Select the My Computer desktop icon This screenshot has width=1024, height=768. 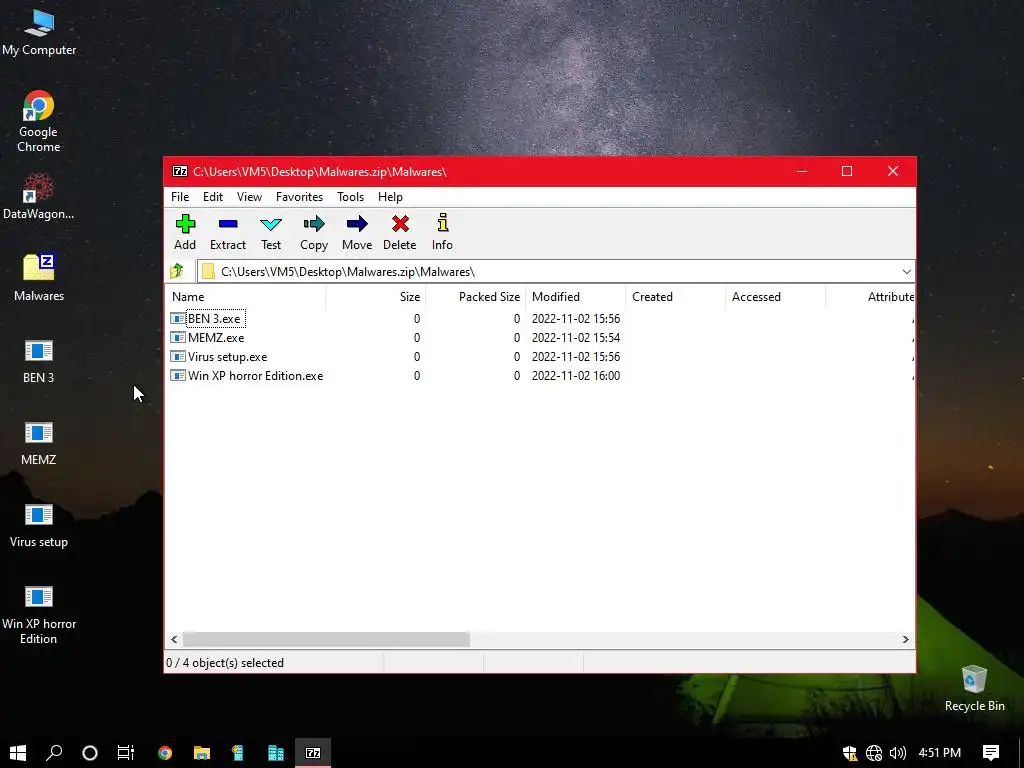coord(39,32)
